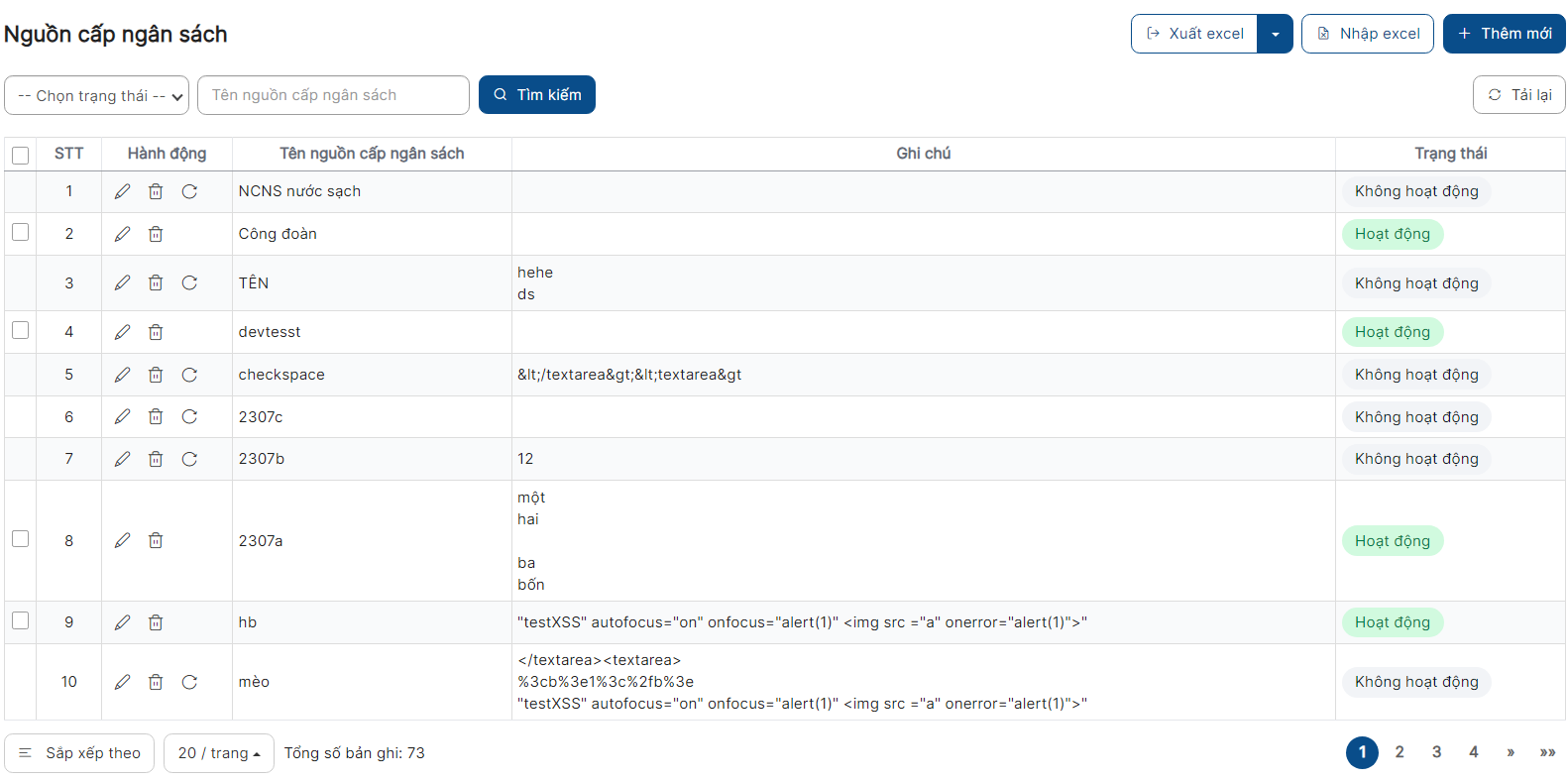Screen dimensions: 1568x781
Task: Delete the Công đoàn row using trash icon
Action: [x=156, y=234]
